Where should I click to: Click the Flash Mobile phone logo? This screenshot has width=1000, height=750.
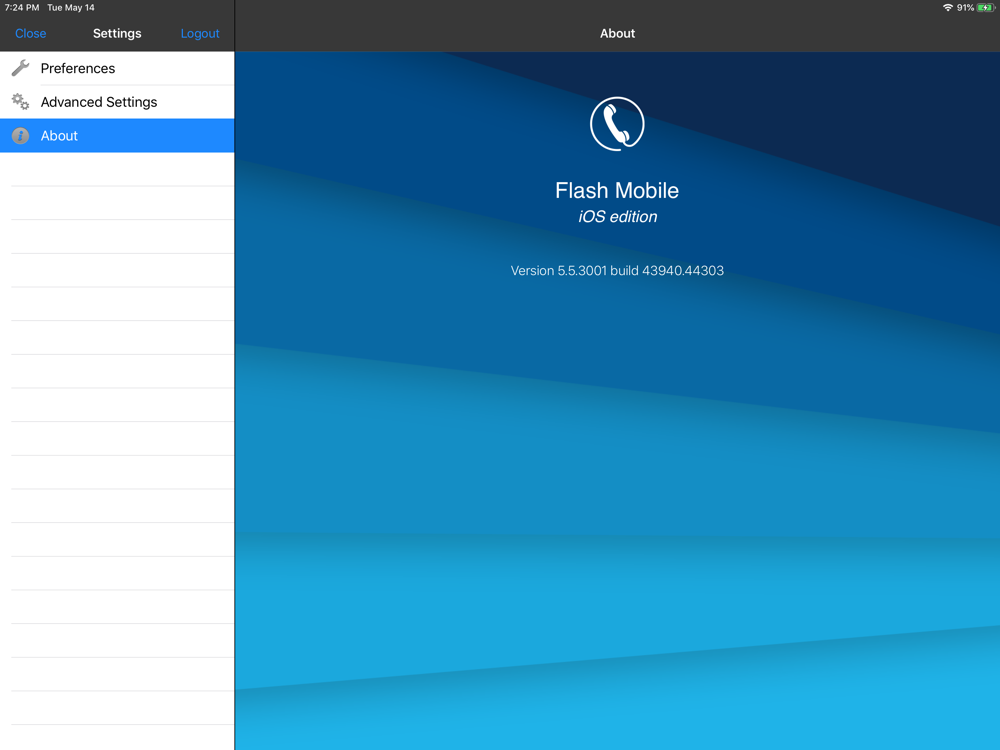click(617, 124)
